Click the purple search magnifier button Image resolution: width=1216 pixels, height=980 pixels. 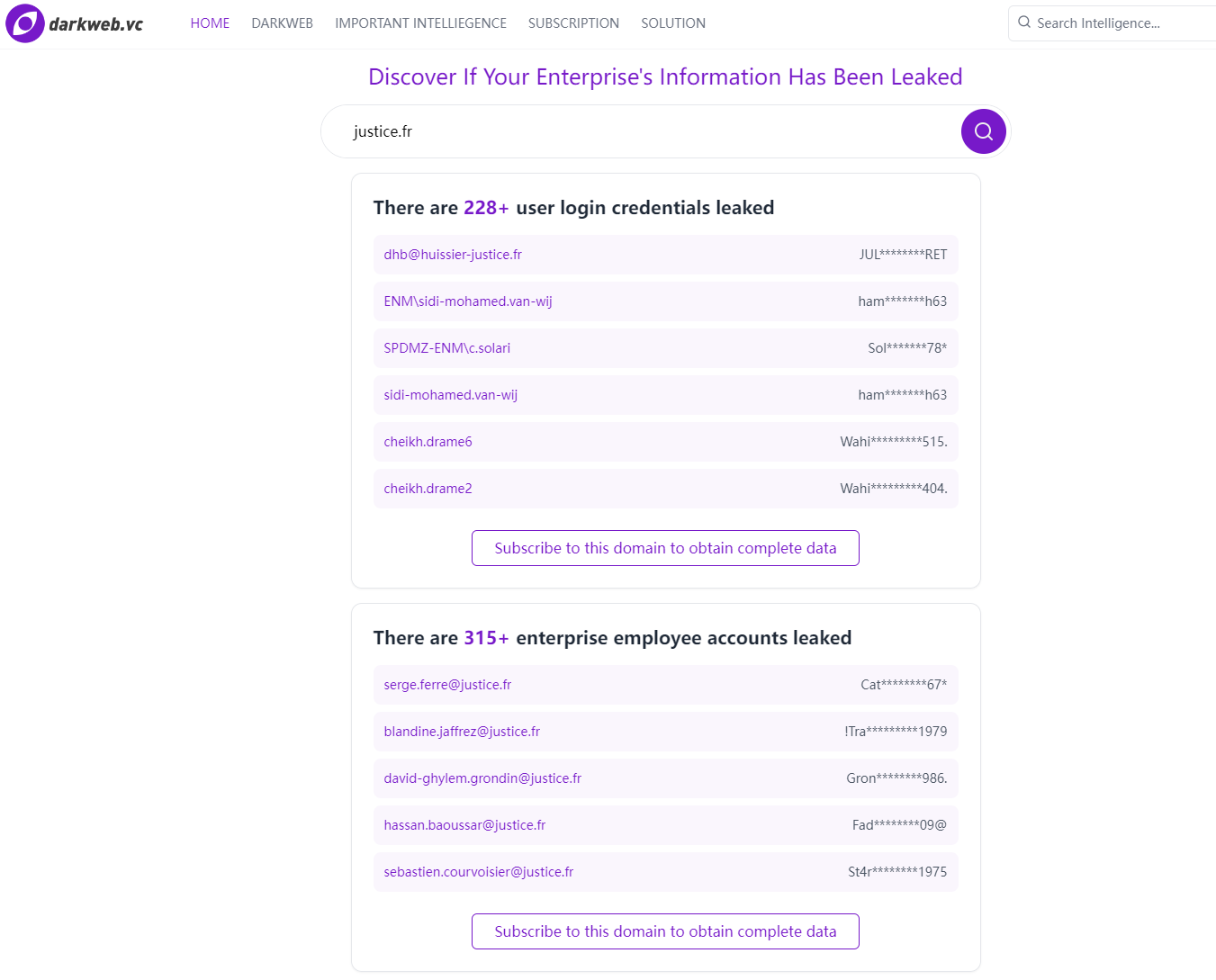pos(983,131)
